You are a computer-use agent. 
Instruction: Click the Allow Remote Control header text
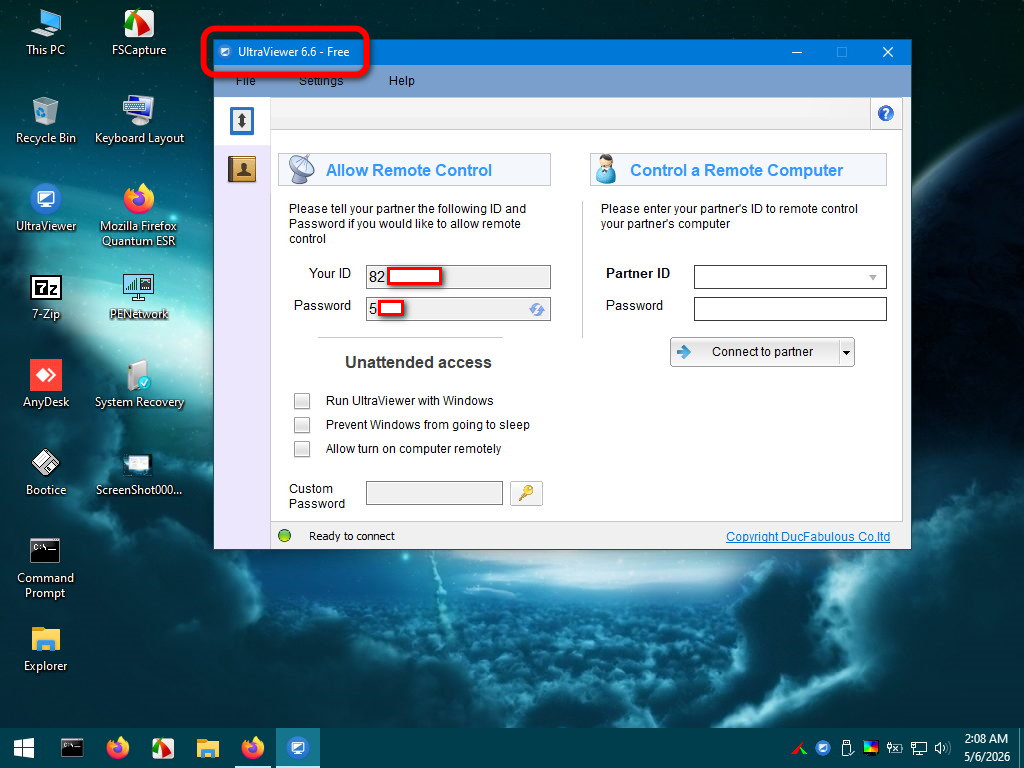pos(409,170)
